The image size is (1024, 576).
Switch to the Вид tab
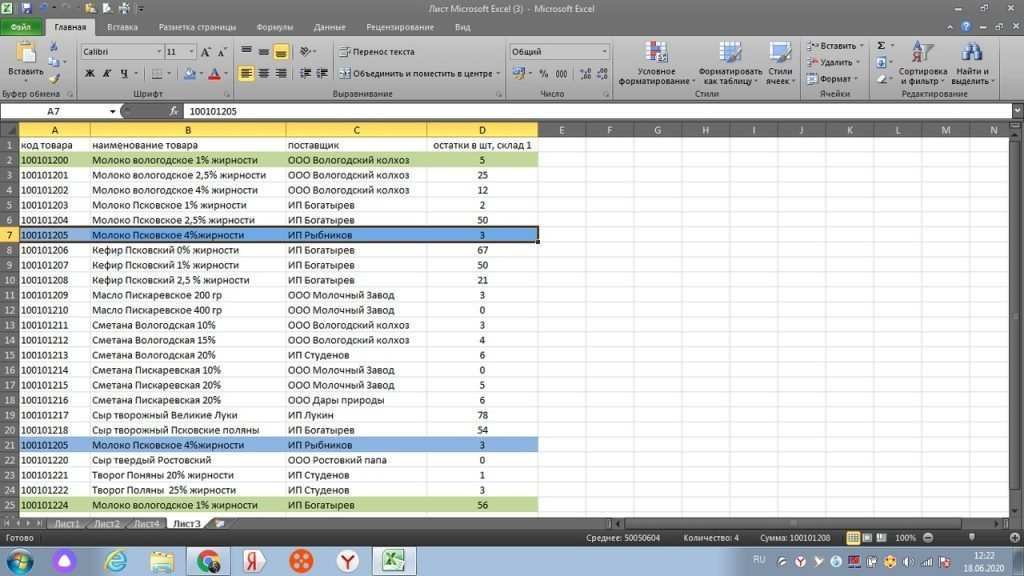[x=462, y=27]
